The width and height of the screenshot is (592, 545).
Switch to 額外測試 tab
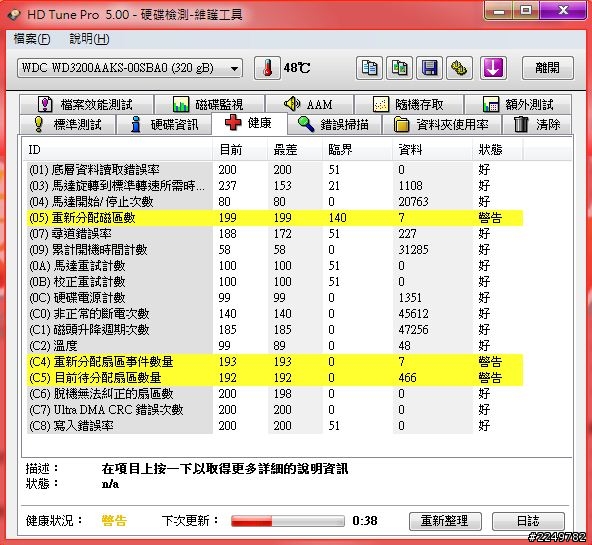point(518,104)
